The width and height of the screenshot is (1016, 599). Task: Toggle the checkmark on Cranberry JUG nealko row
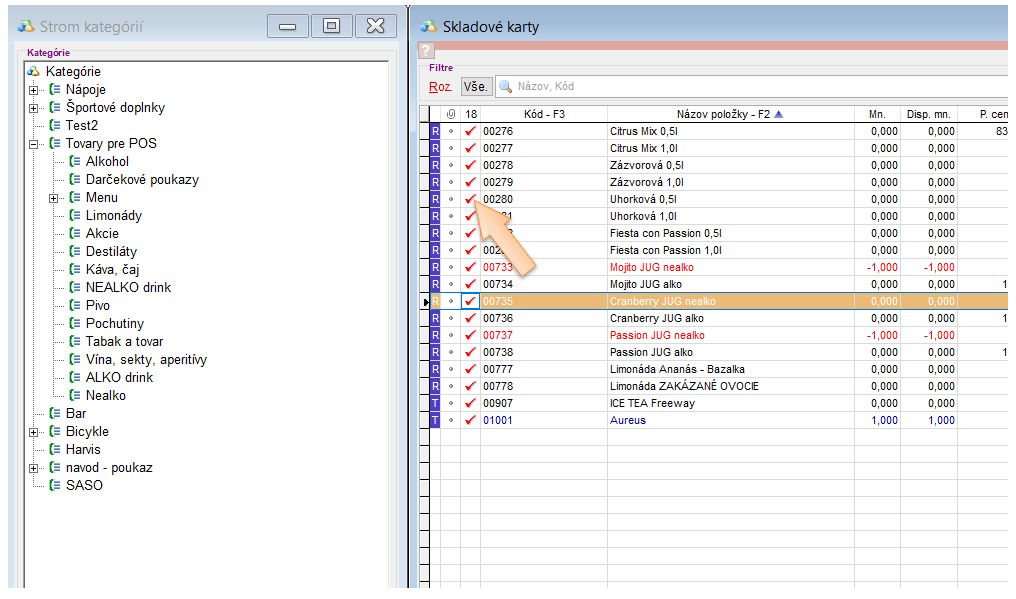(470, 301)
